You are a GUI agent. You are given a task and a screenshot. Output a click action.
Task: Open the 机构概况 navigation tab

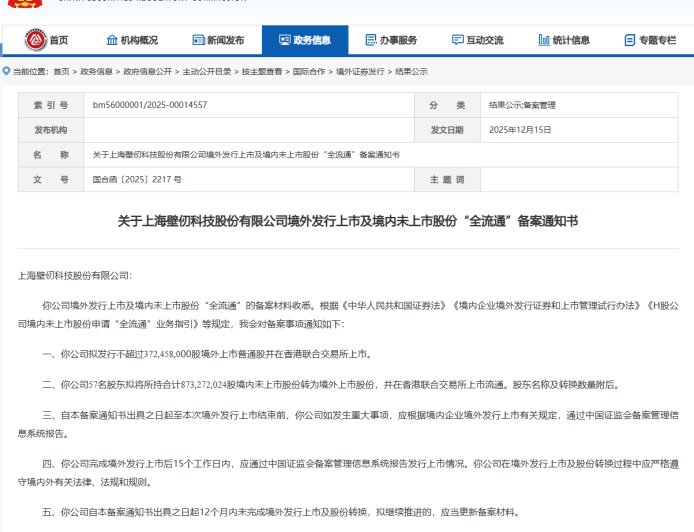point(132,40)
